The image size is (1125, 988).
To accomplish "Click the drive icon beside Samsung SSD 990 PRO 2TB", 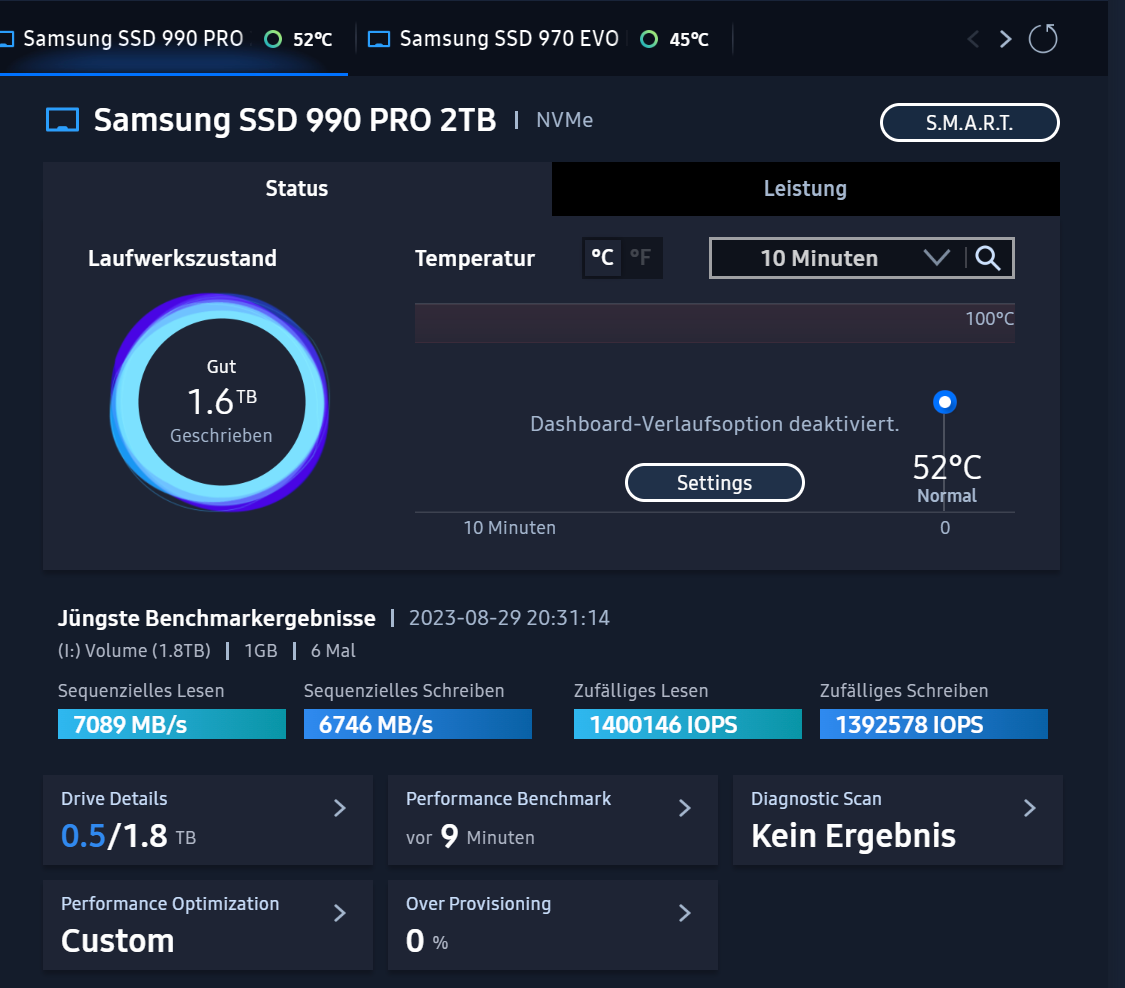I will [62, 120].
